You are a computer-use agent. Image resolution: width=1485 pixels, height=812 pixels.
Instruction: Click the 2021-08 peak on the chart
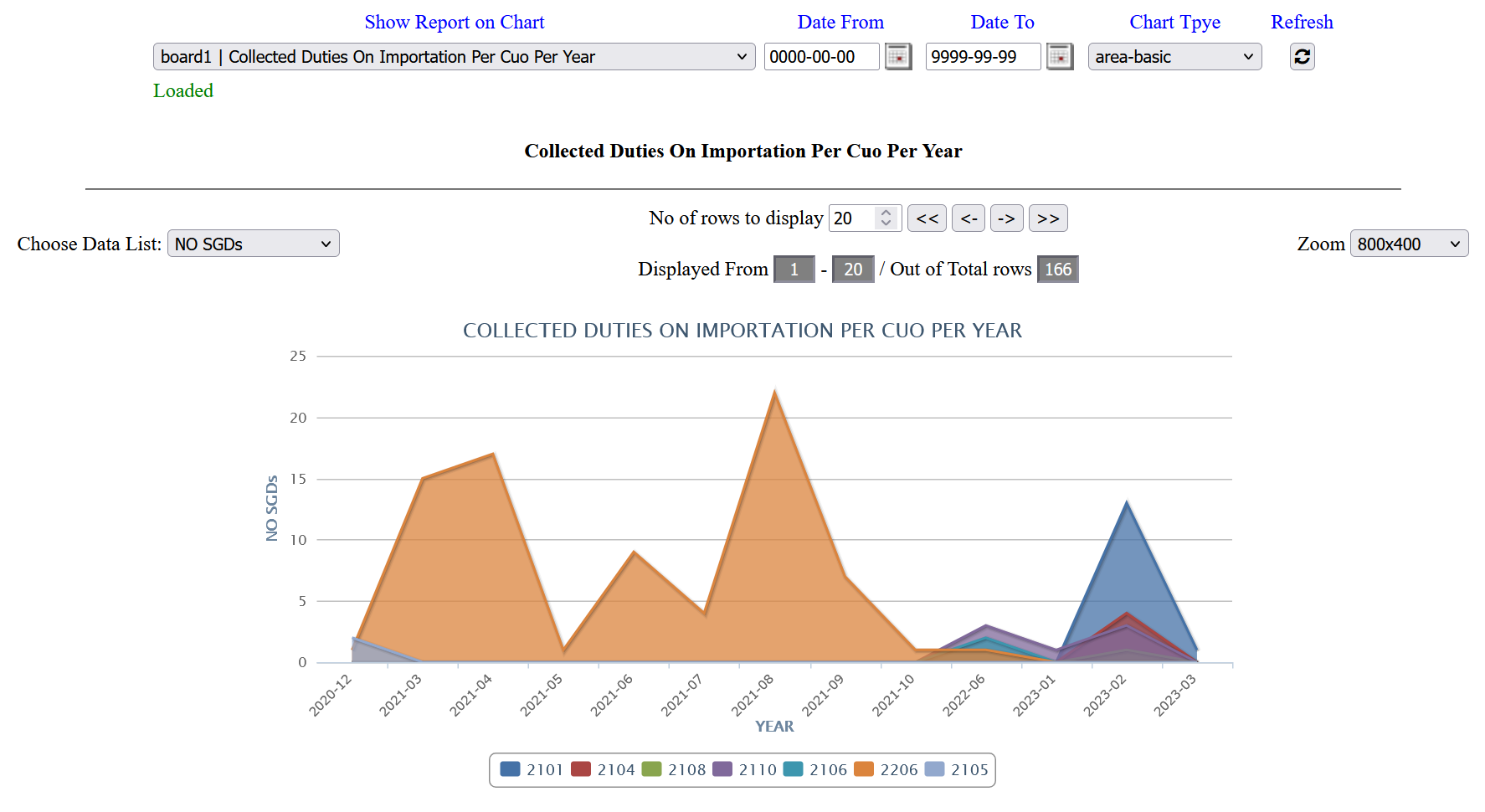[x=775, y=393]
